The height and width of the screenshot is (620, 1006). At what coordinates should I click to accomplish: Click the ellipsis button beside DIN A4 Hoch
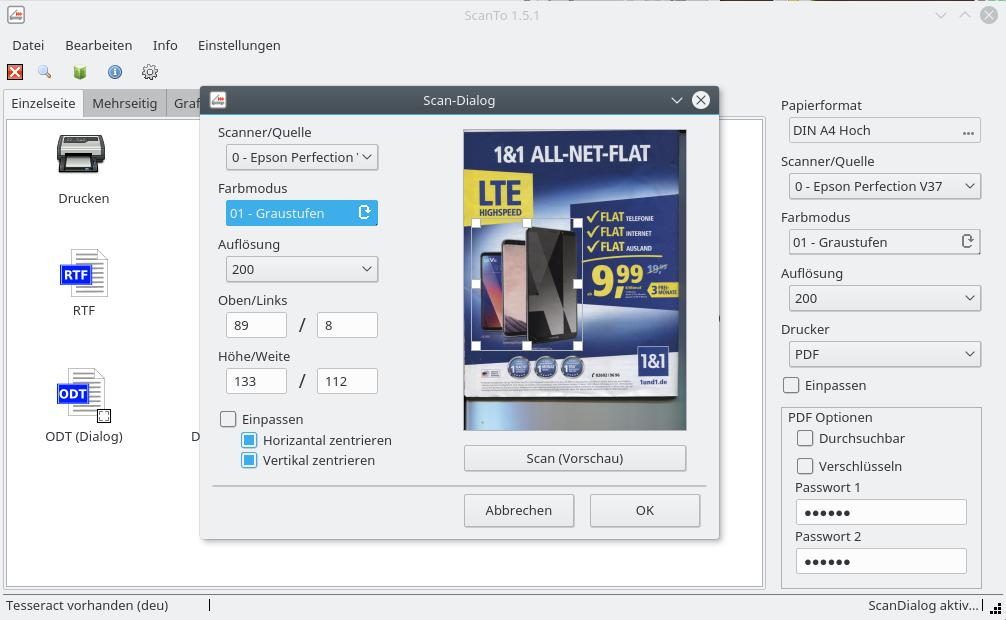968,133
